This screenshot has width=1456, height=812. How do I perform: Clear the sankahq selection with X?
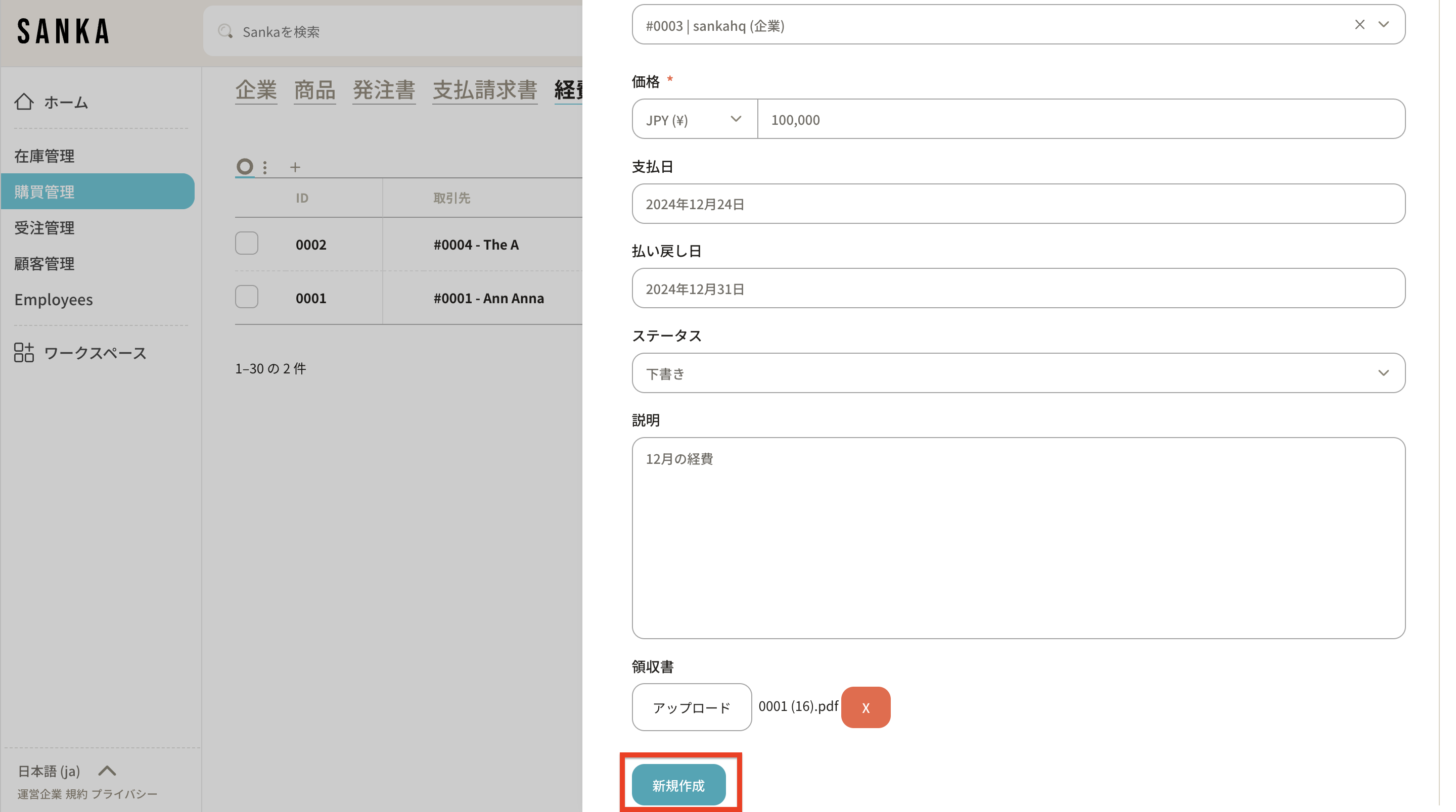point(1359,25)
